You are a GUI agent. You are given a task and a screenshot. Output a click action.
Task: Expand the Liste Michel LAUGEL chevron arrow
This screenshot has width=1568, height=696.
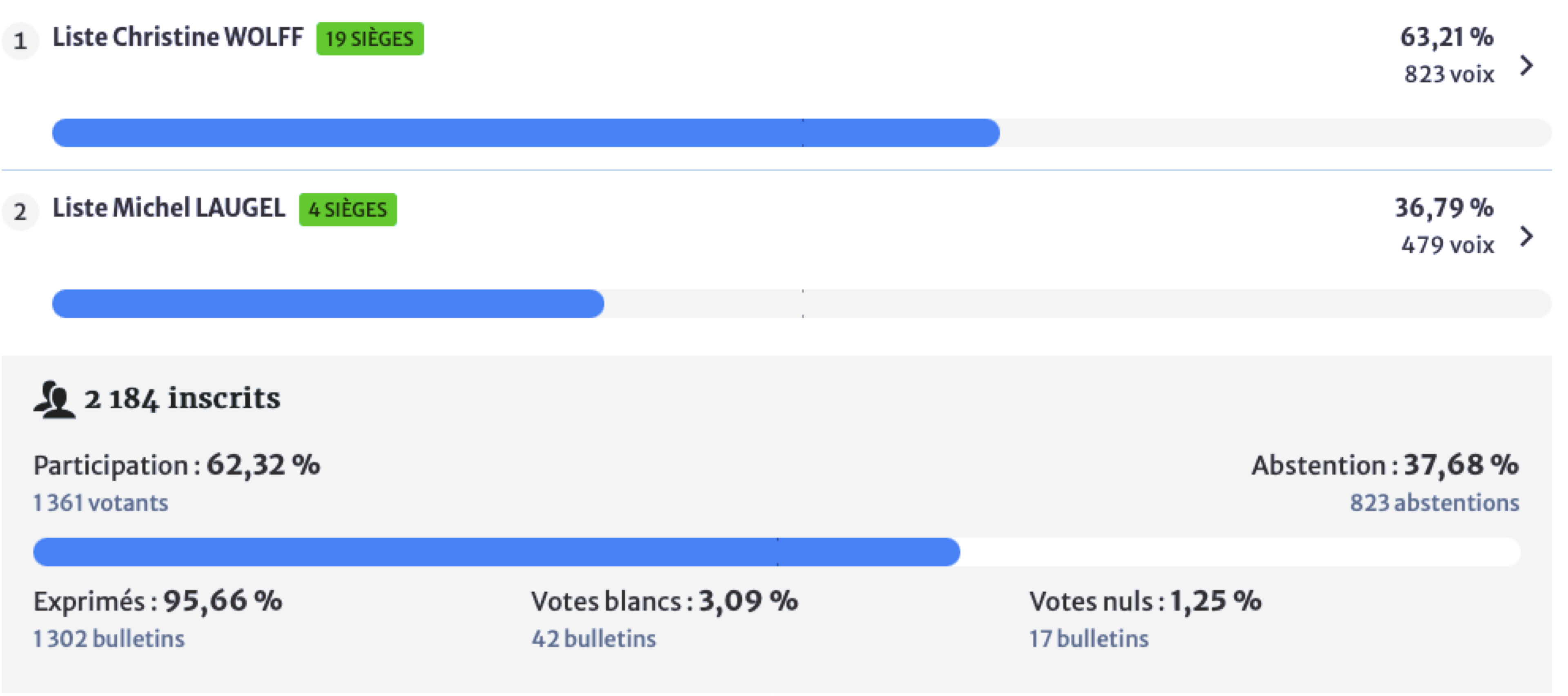[1526, 236]
